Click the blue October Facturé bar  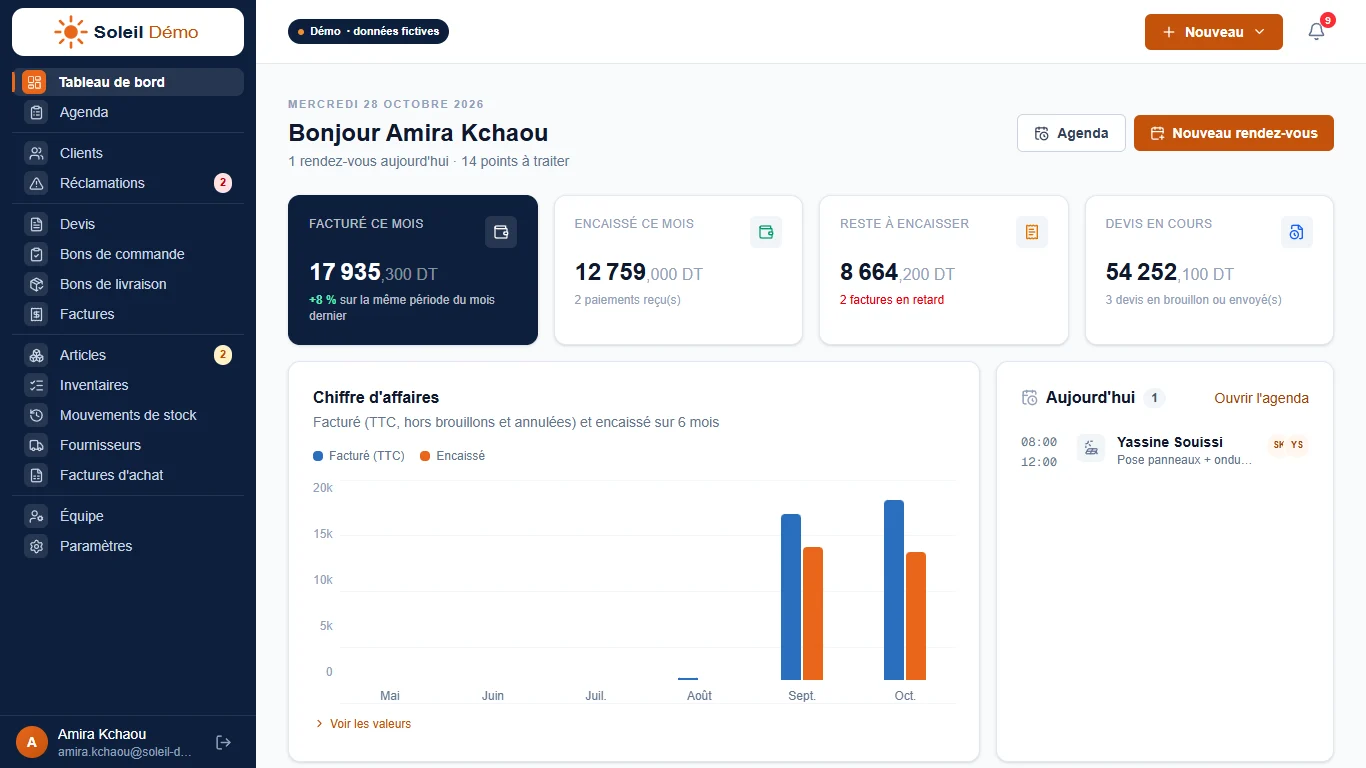(894, 590)
